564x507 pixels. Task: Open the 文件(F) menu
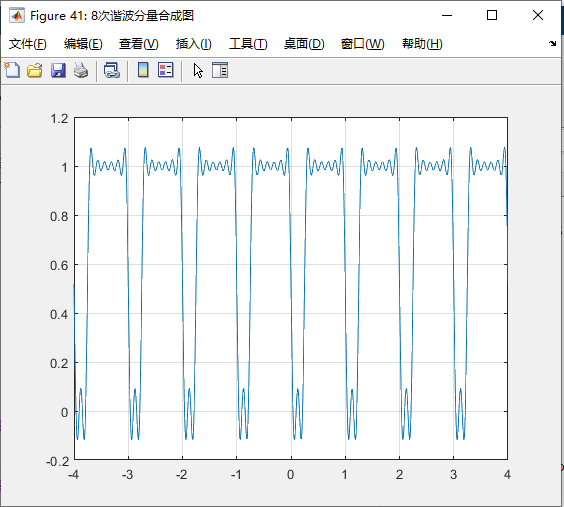(x=28, y=44)
